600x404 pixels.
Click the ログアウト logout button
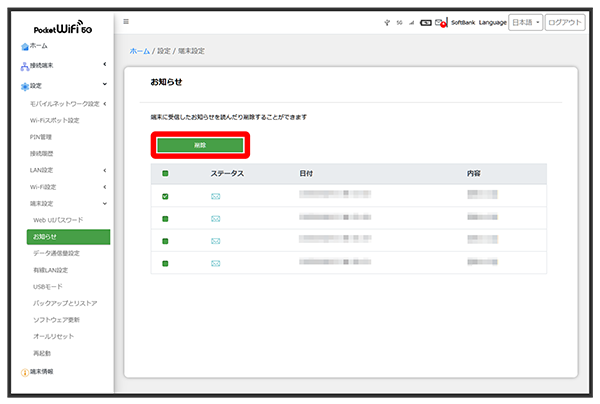pyautogui.click(x=566, y=22)
